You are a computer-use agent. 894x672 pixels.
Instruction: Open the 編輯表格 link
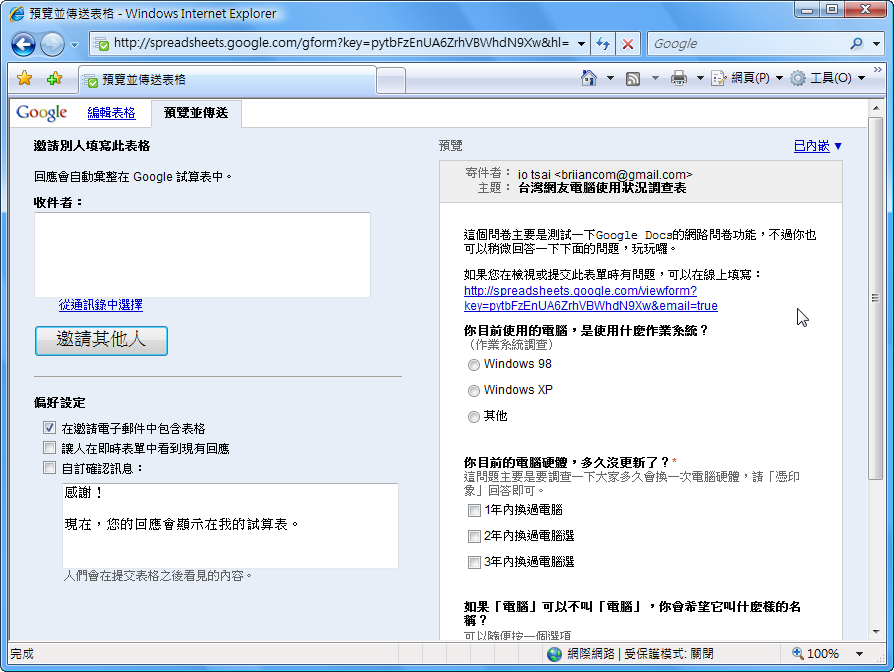point(111,113)
